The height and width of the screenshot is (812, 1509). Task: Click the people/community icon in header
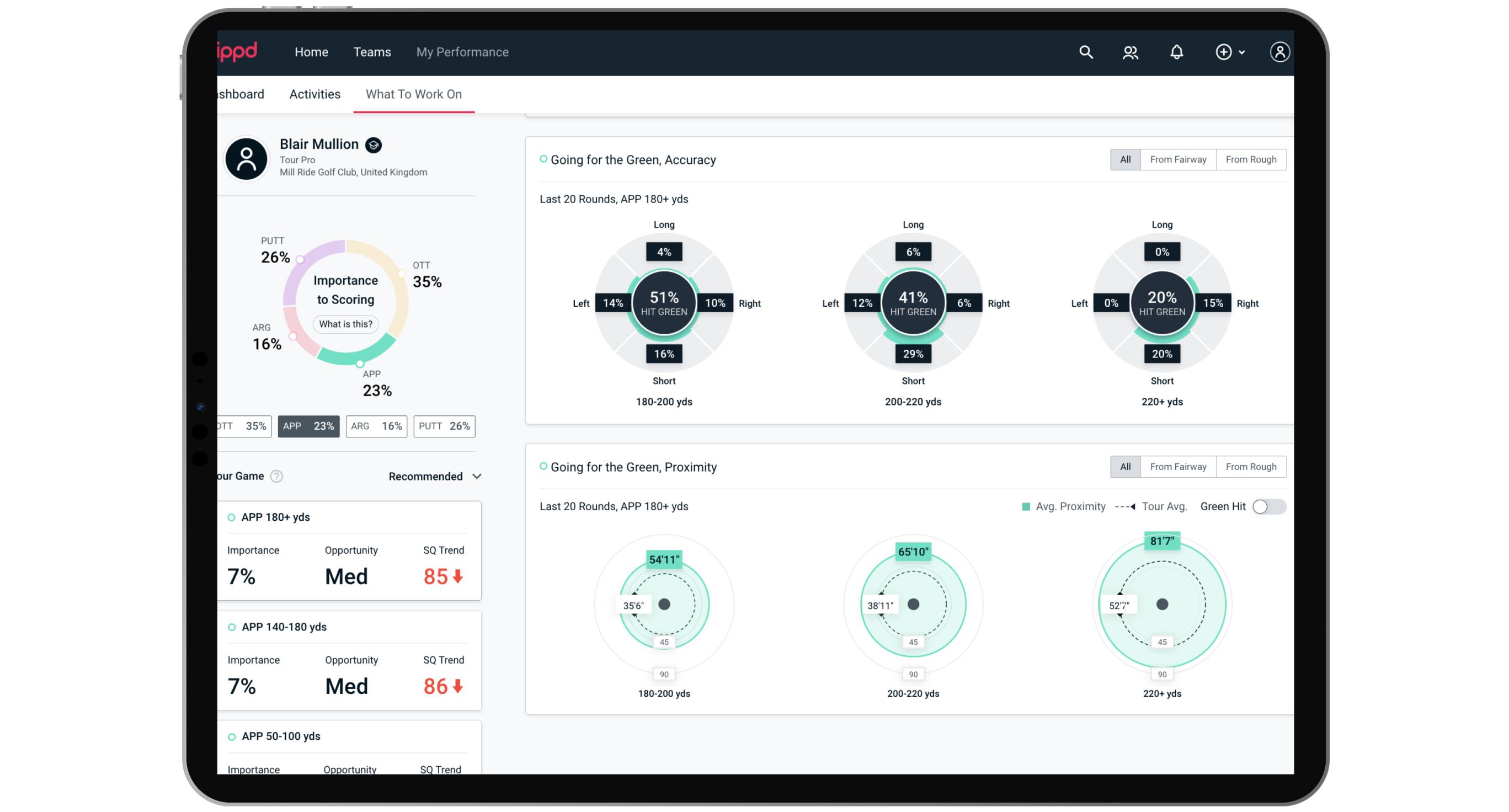click(1130, 52)
